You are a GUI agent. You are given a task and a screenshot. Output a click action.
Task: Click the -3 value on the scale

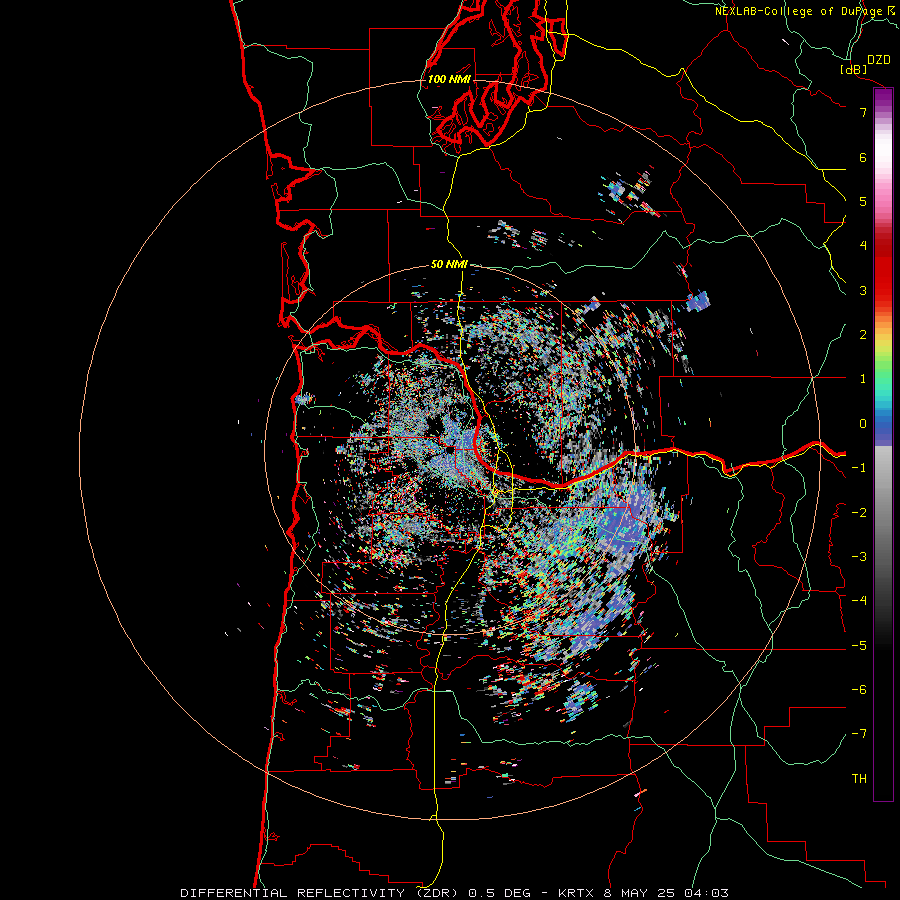pos(859,556)
